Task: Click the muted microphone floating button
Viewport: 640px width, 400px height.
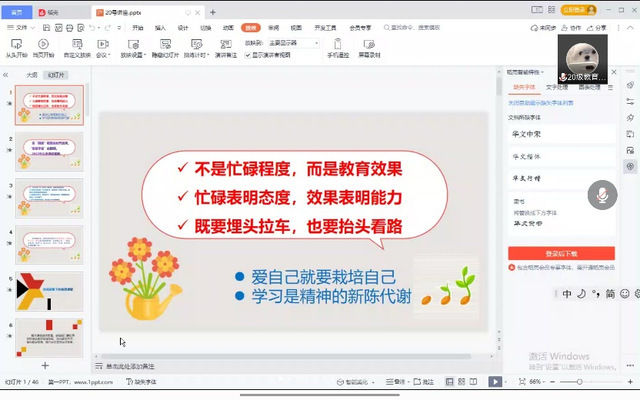Action: click(602, 195)
